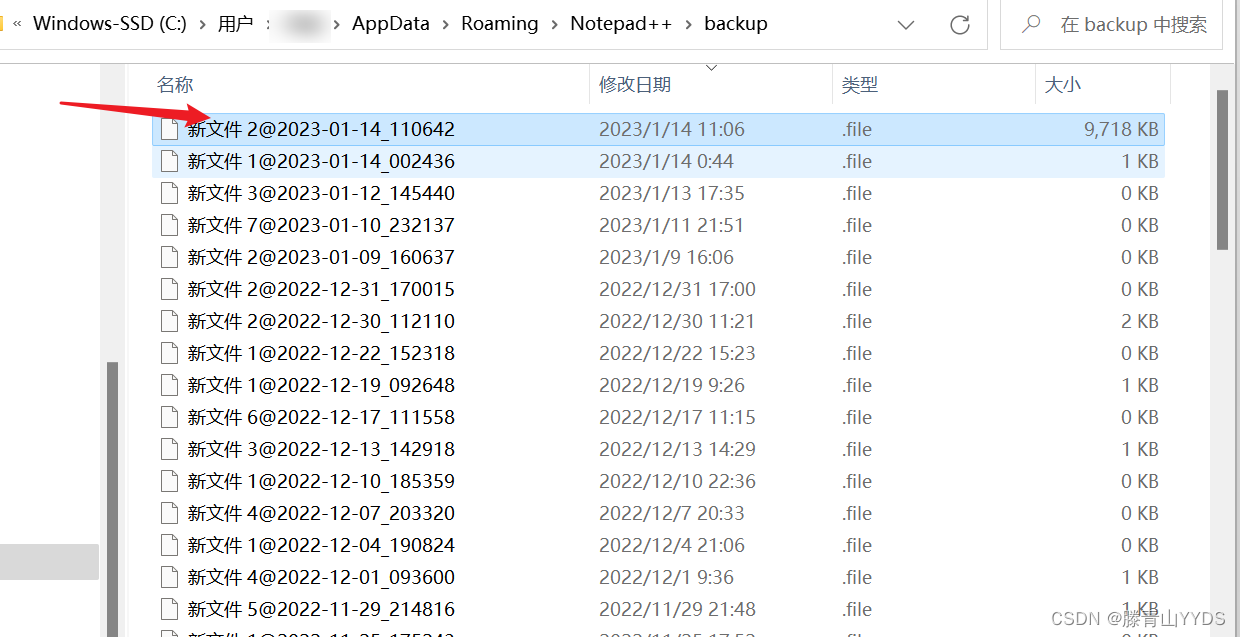Navigate to AppData via the breadcrumb path
The height and width of the screenshot is (637, 1240).
point(391,23)
